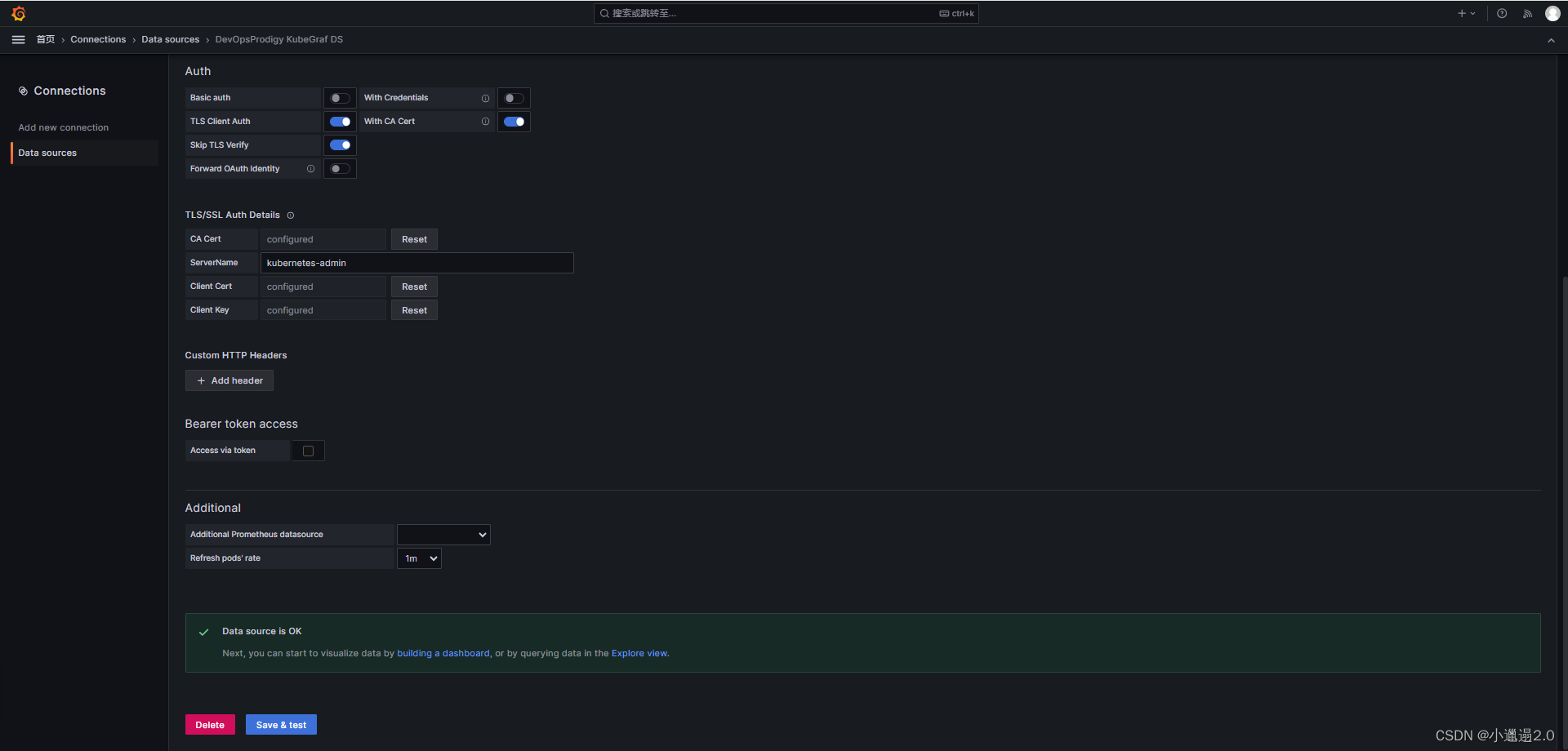Image resolution: width=1568 pixels, height=751 pixels.
Task: Open Additional Prometheus datasource dropdown
Action: pyautogui.click(x=443, y=535)
